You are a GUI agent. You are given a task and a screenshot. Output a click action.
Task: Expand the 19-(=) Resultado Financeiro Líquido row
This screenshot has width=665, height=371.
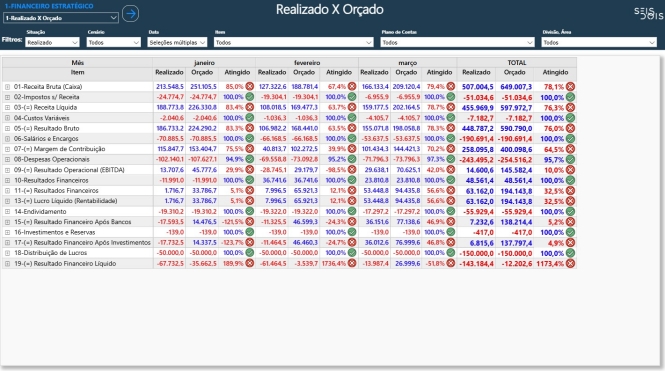tap(7, 263)
